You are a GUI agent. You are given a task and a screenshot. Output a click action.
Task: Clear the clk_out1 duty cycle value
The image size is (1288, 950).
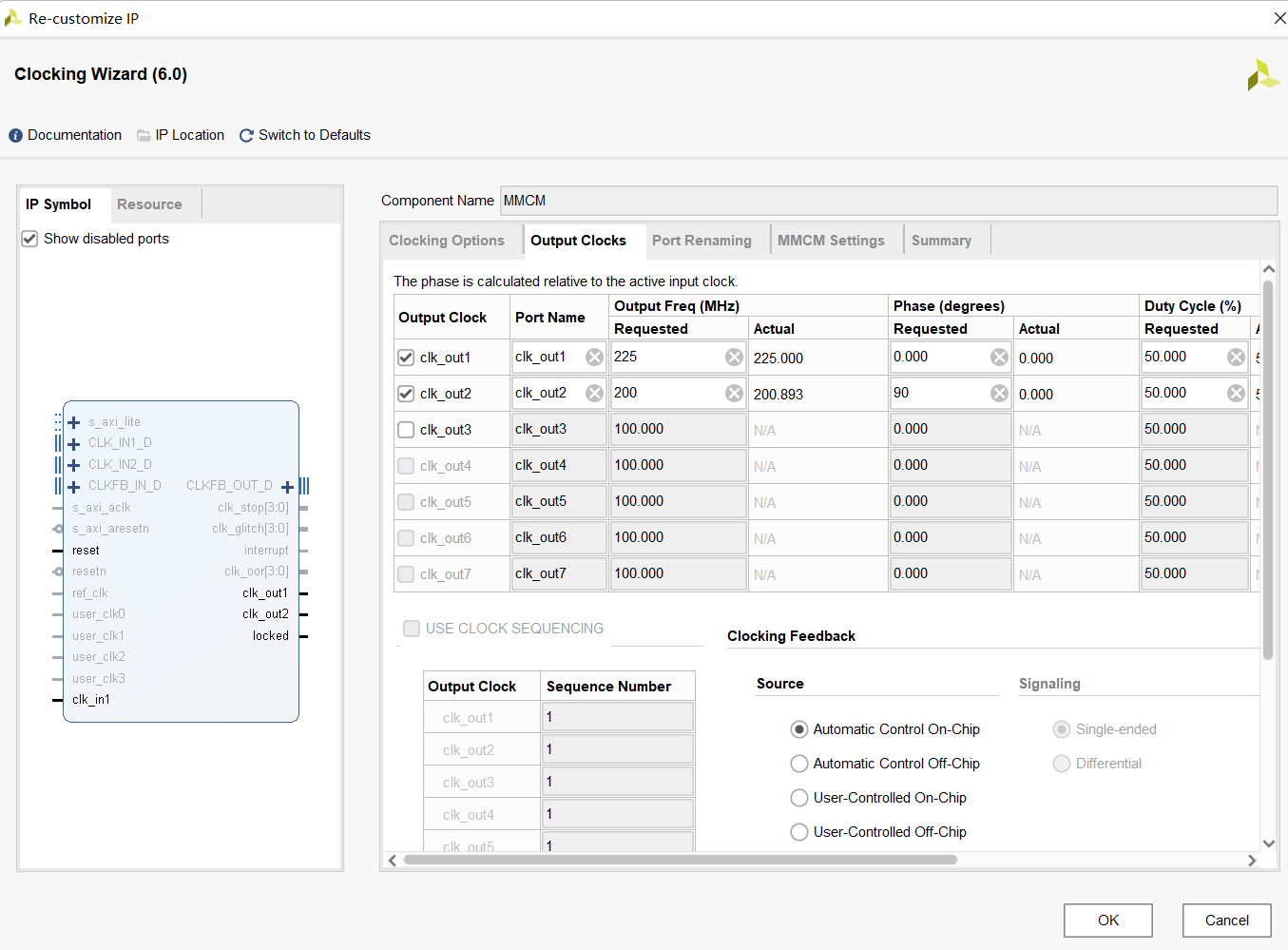coord(1236,358)
